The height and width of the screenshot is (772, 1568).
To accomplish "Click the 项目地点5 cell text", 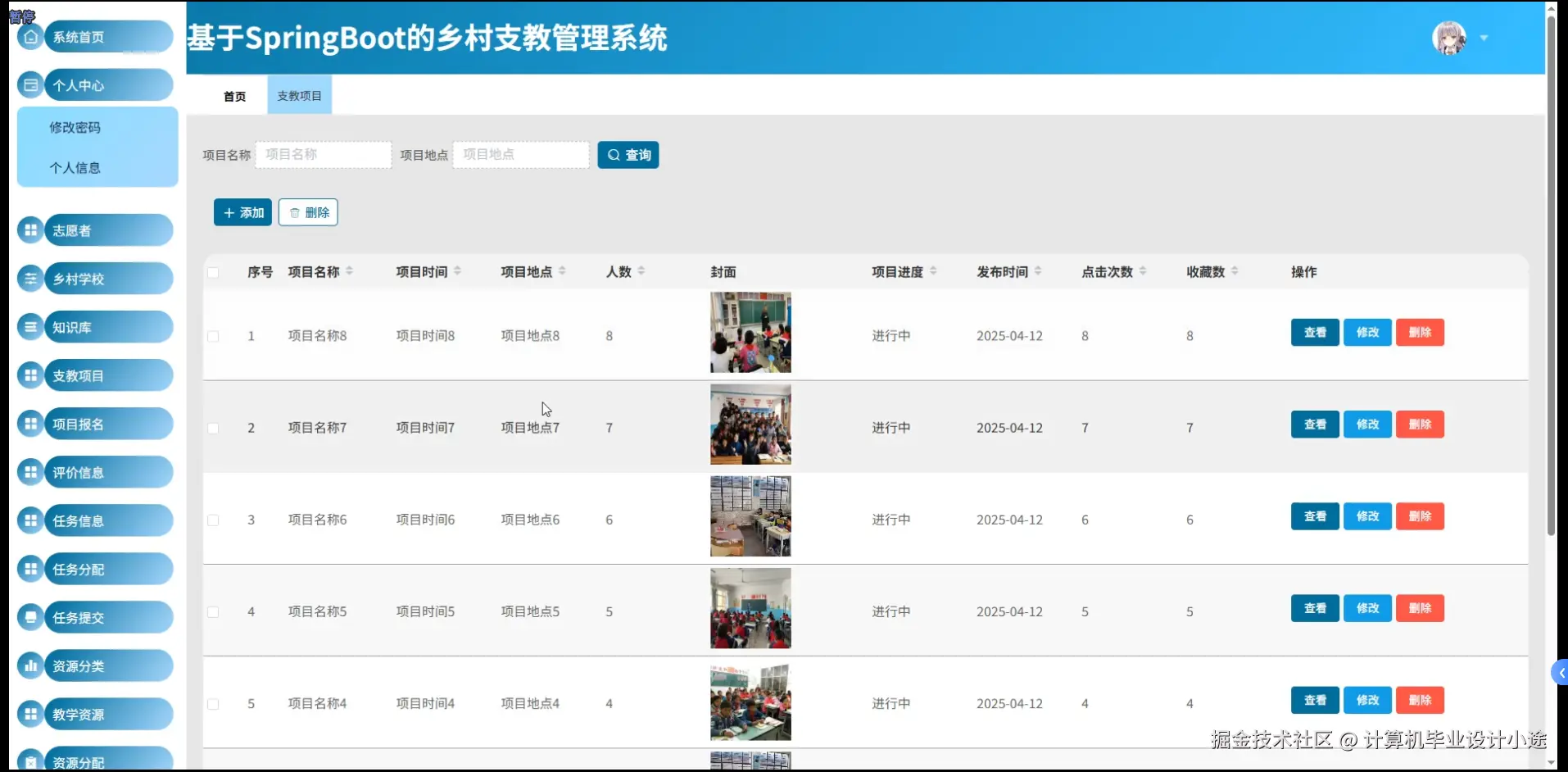I will [x=530, y=611].
